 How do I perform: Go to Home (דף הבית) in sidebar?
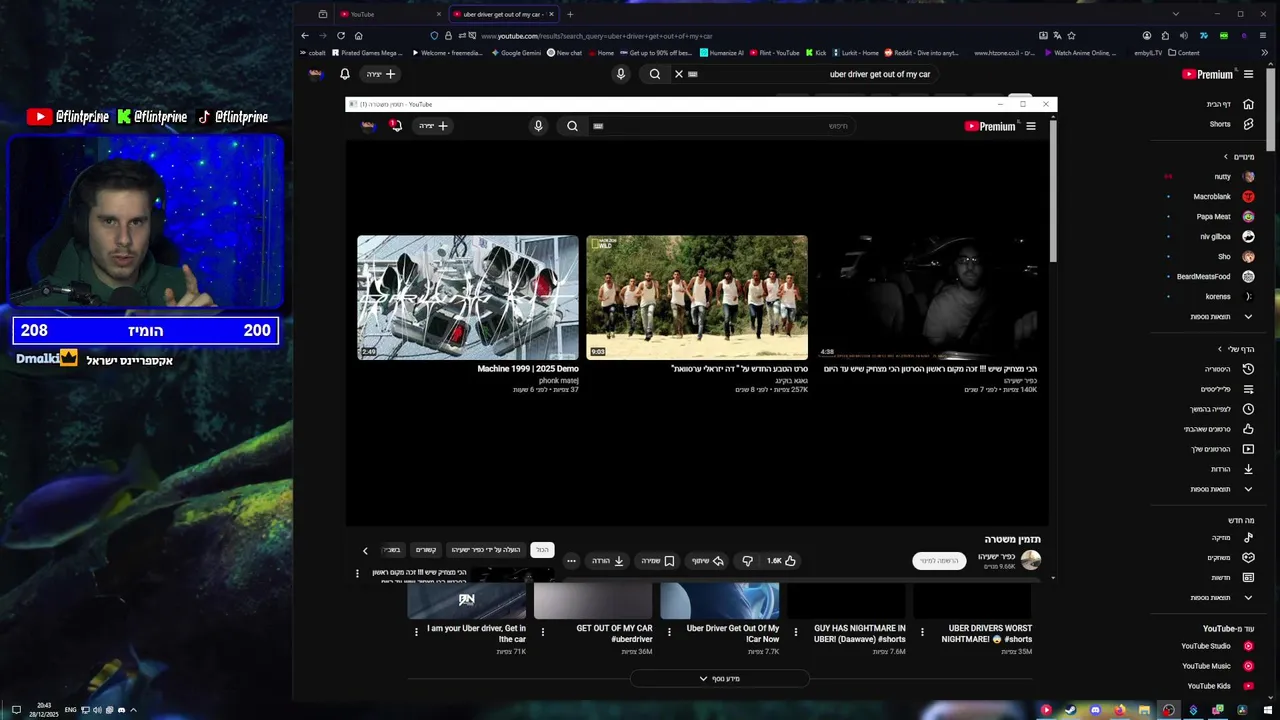tap(1230, 104)
